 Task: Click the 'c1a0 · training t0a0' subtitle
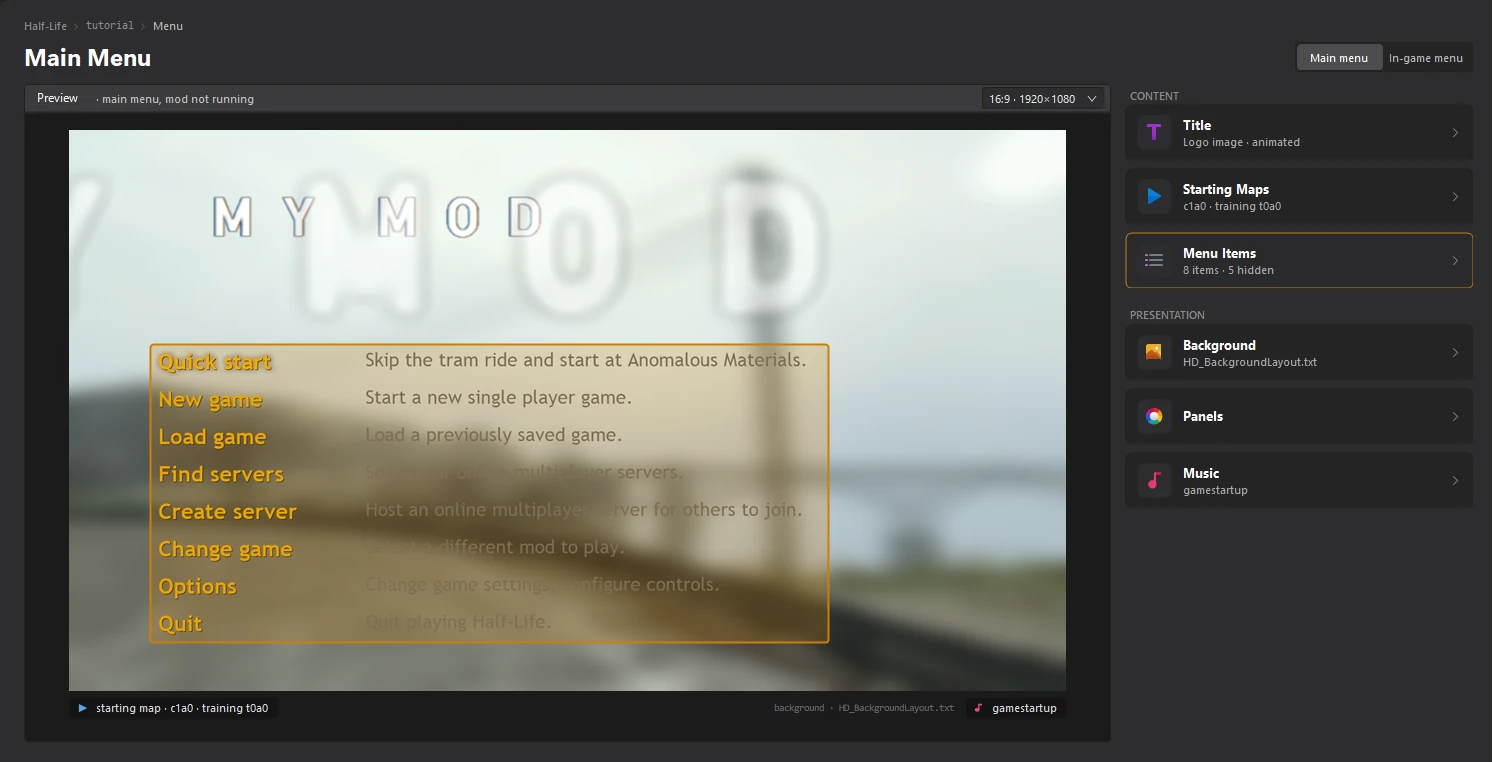pos(1232,206)
